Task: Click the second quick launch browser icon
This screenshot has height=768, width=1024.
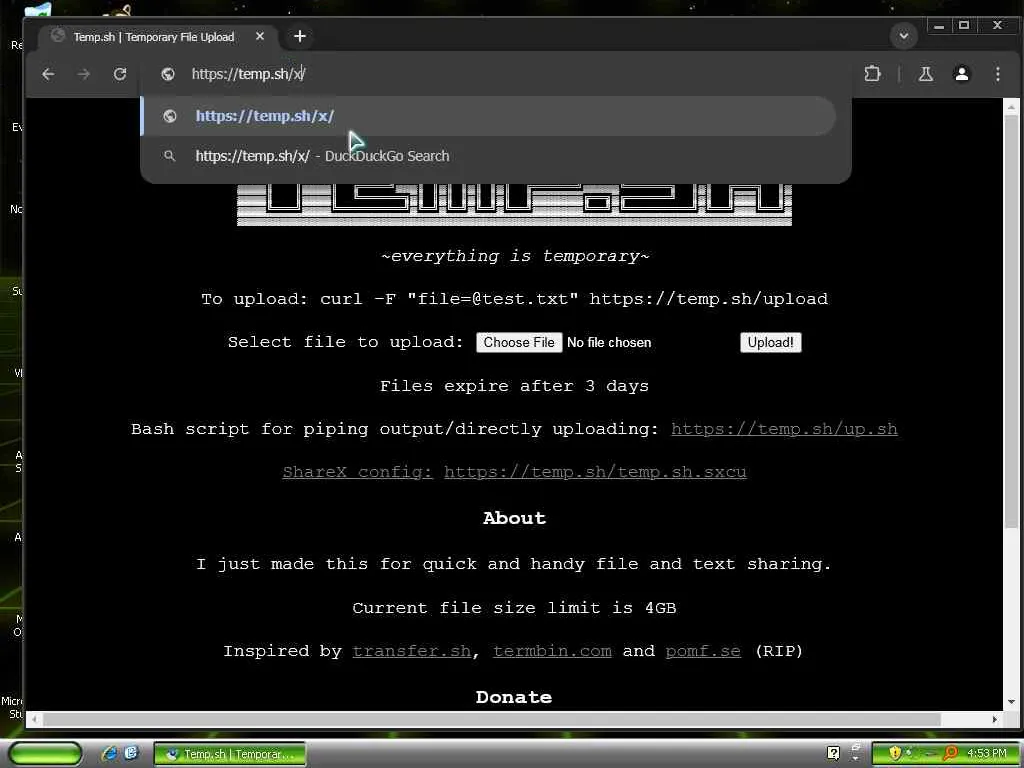Action: [x=131, y=753]
